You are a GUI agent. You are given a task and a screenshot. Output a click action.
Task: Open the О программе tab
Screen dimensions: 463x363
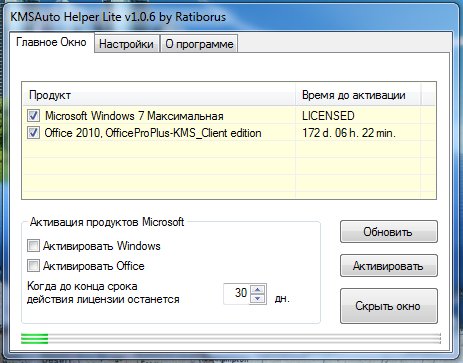tap(199, 44)
